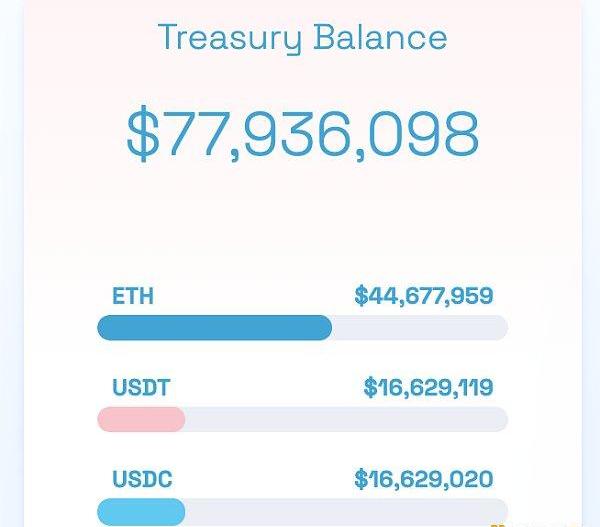600x527 pixels.
Task: Select the USDT asset label
Action: tap(140, 387)
